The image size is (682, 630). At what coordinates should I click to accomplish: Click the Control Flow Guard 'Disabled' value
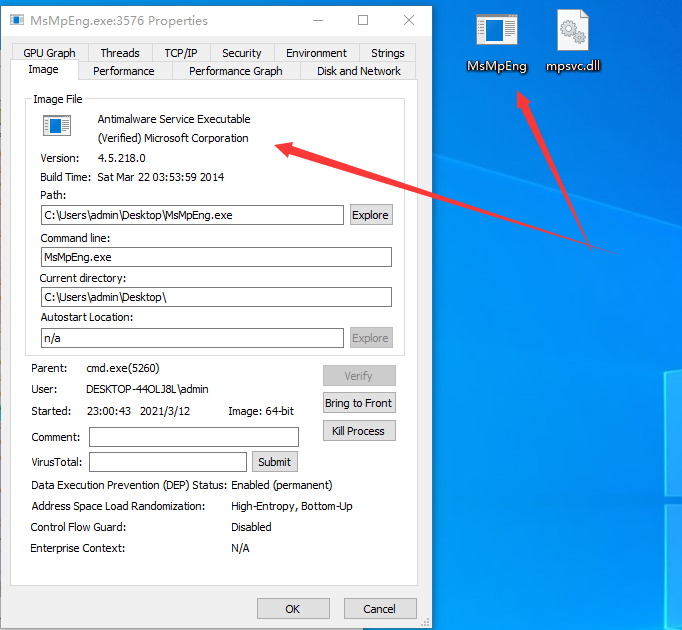pos(251,527)
